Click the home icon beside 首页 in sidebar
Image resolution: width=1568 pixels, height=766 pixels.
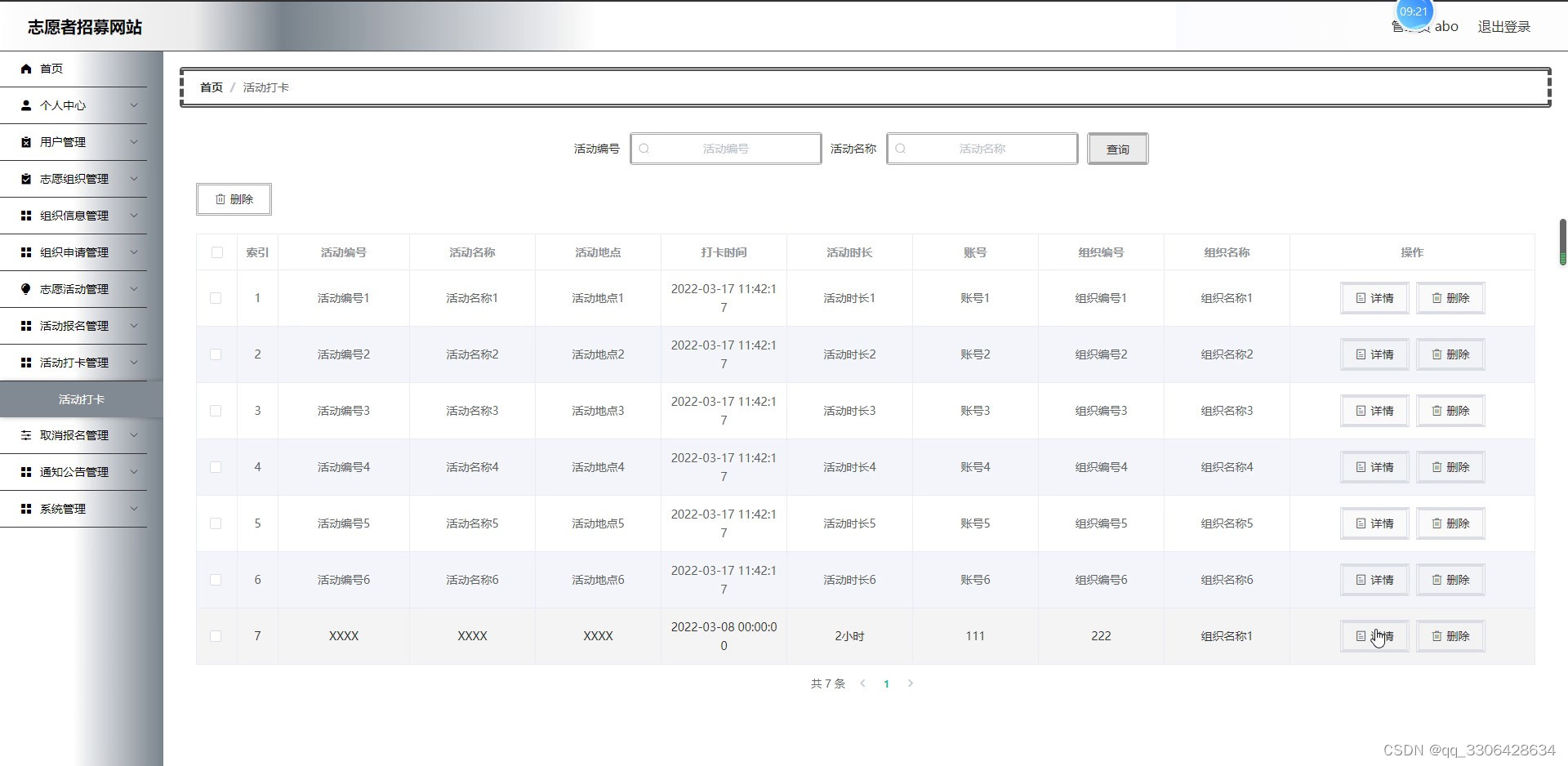click(26, 69)
